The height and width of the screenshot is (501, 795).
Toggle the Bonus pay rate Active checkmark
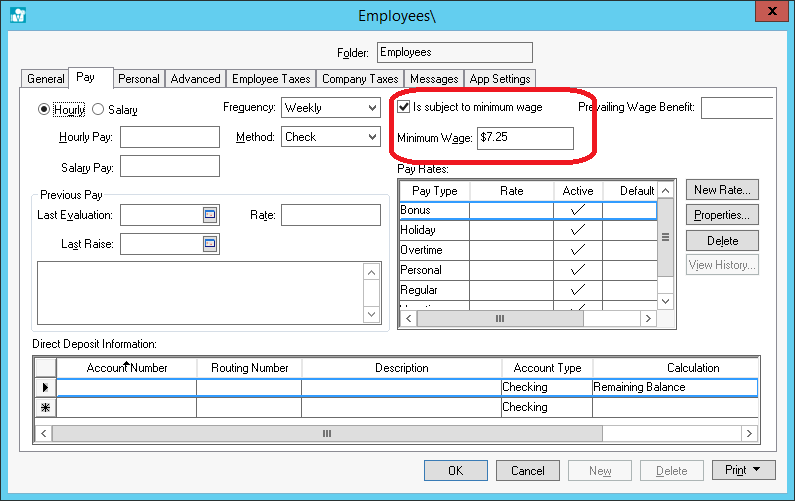point(577,211)
